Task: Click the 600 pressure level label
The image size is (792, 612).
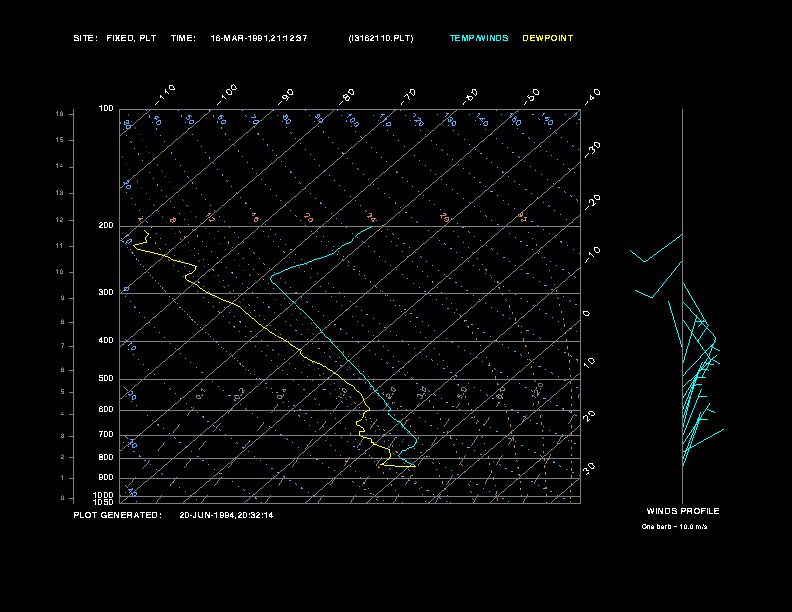Action: (x=106, y=410)
